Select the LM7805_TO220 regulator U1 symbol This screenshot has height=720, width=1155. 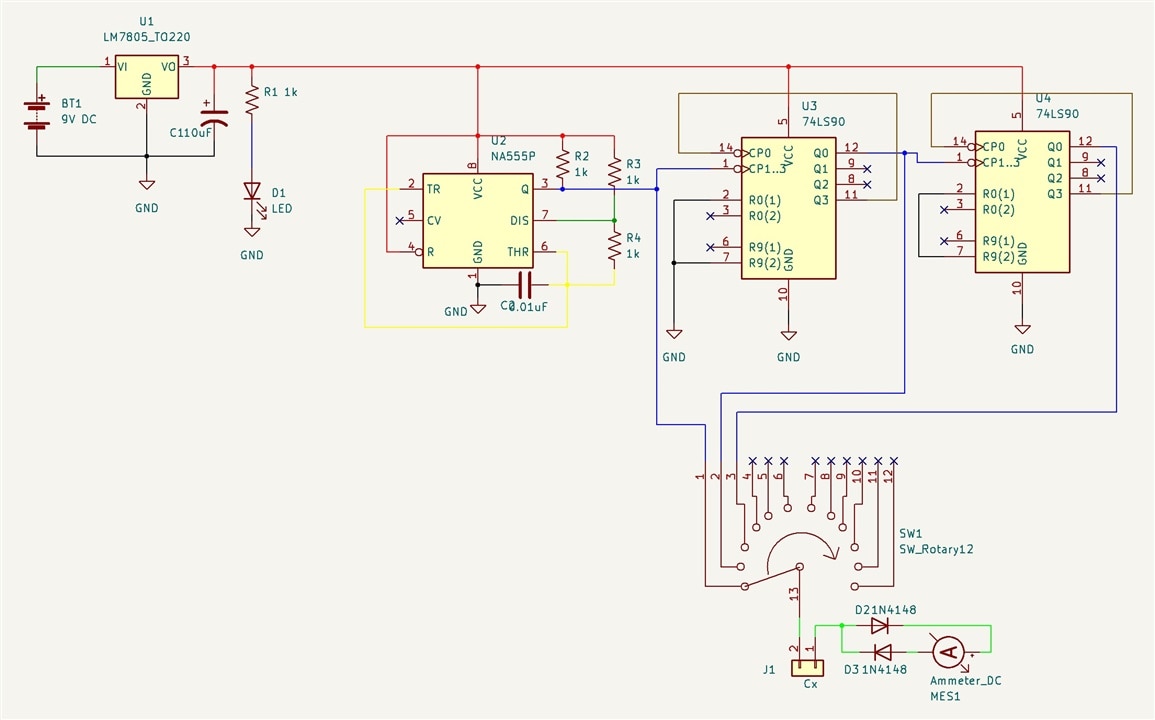click(x=147, y=77)
